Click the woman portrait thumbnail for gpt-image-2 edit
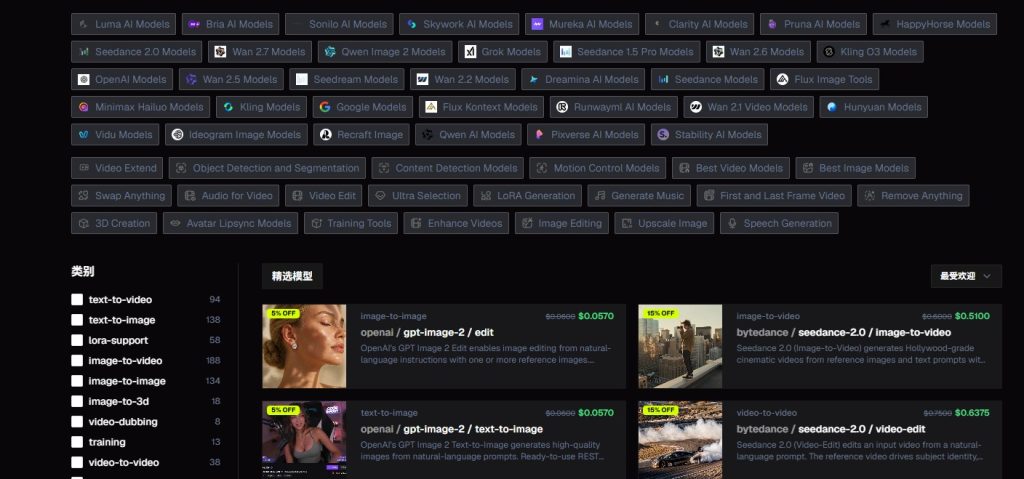This screenshot has height=479, width=1024. [304, 346]
